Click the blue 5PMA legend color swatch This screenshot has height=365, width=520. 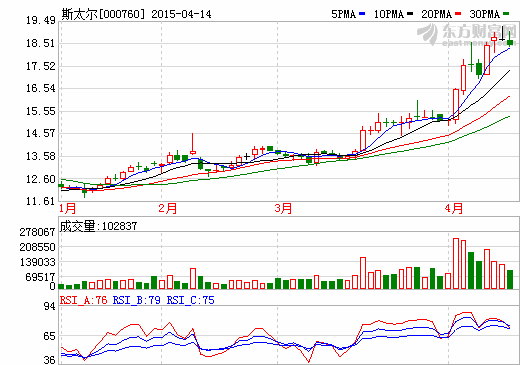click(x=362, y=14)
